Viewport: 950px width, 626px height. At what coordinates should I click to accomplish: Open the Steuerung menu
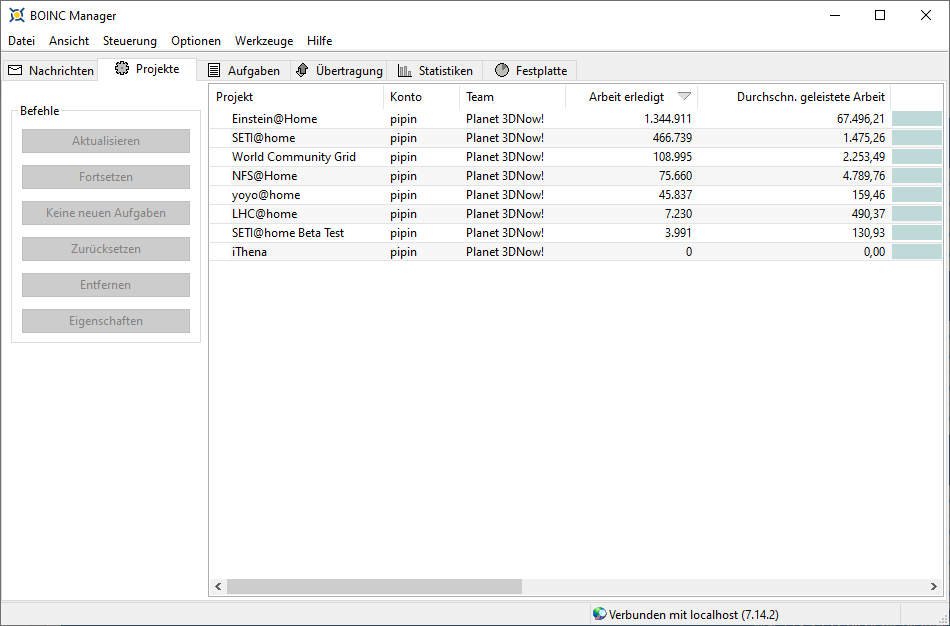coord(130,41)
